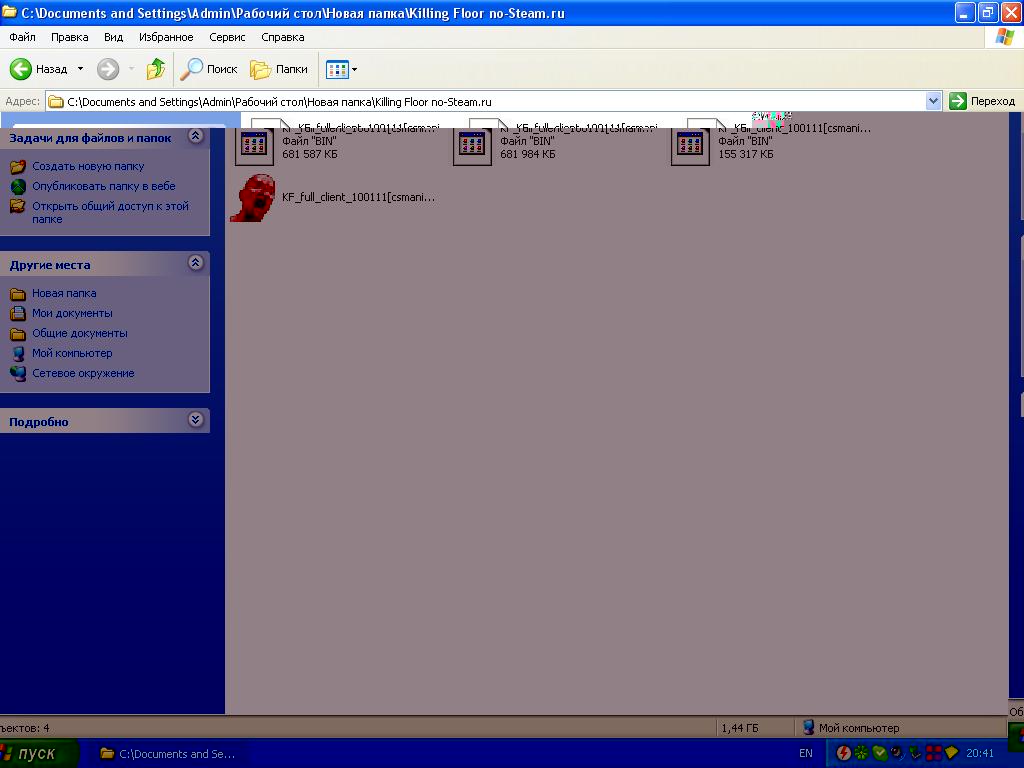Collapse the file and folder tasks panel

click(x=196, y=136)
